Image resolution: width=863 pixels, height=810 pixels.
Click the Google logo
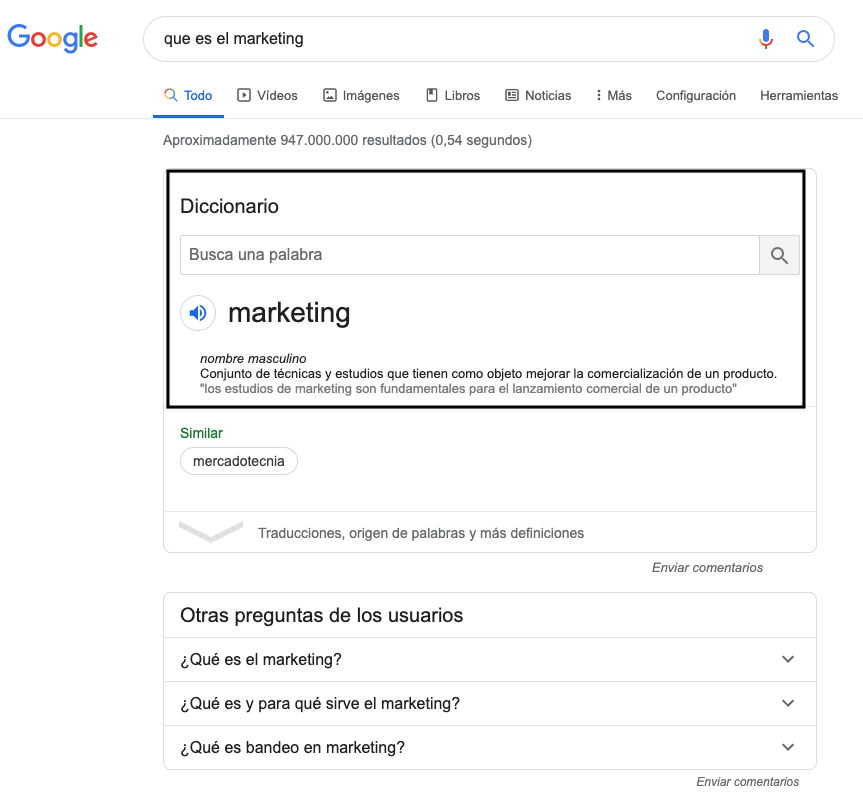(52, 38)
